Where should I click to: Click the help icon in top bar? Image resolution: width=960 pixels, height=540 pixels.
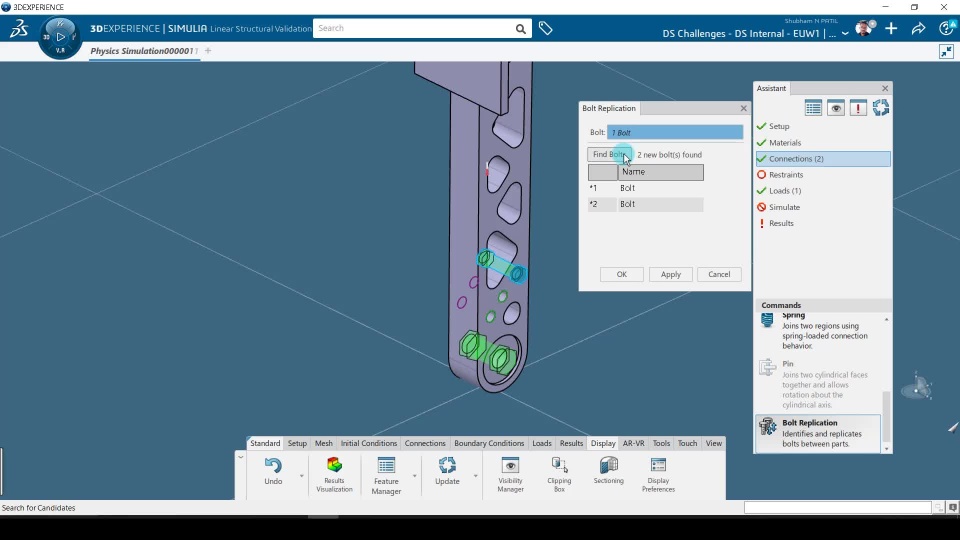pos(947,28)
